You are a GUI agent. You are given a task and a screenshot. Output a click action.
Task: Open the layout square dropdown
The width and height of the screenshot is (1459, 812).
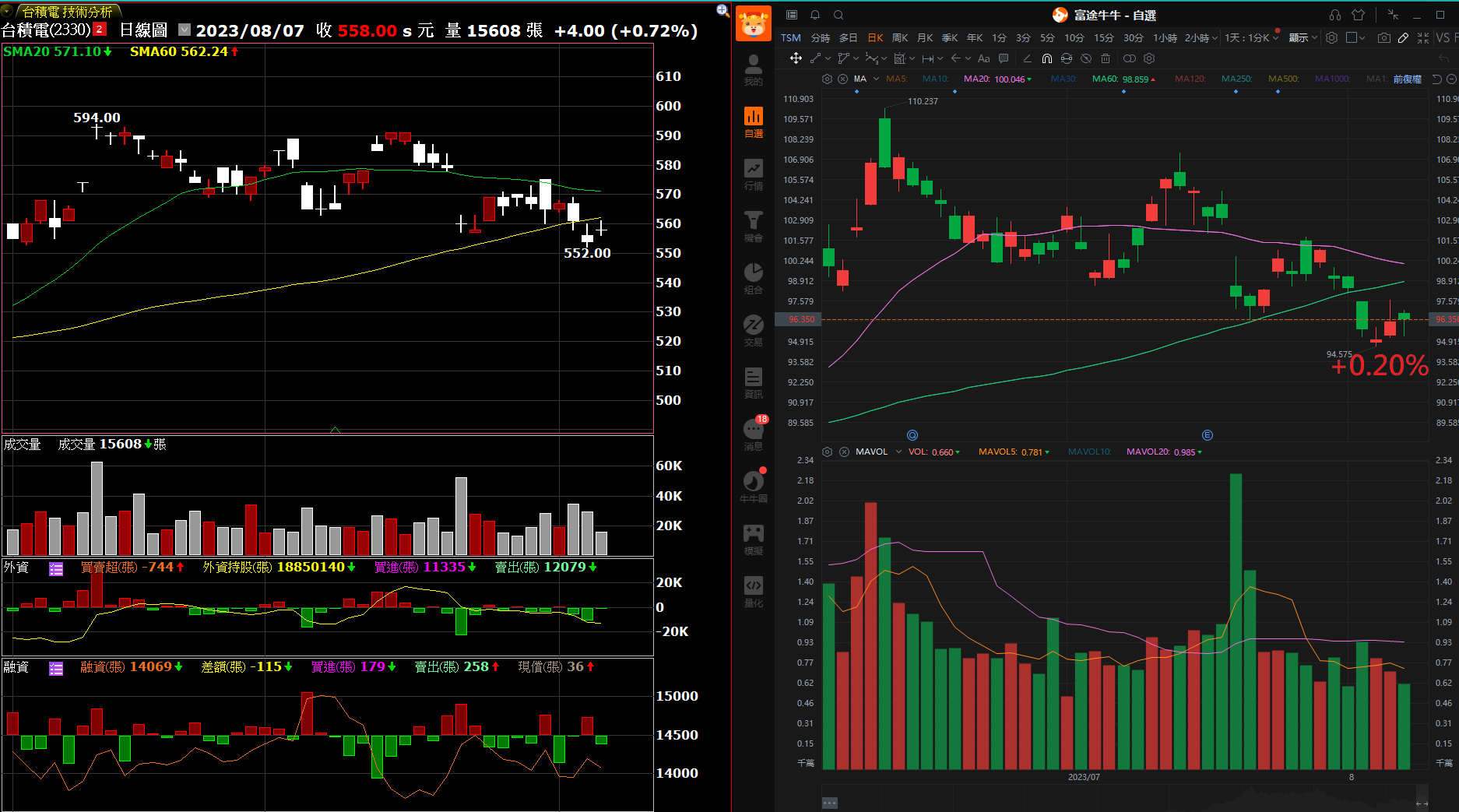pos(1355,37)
